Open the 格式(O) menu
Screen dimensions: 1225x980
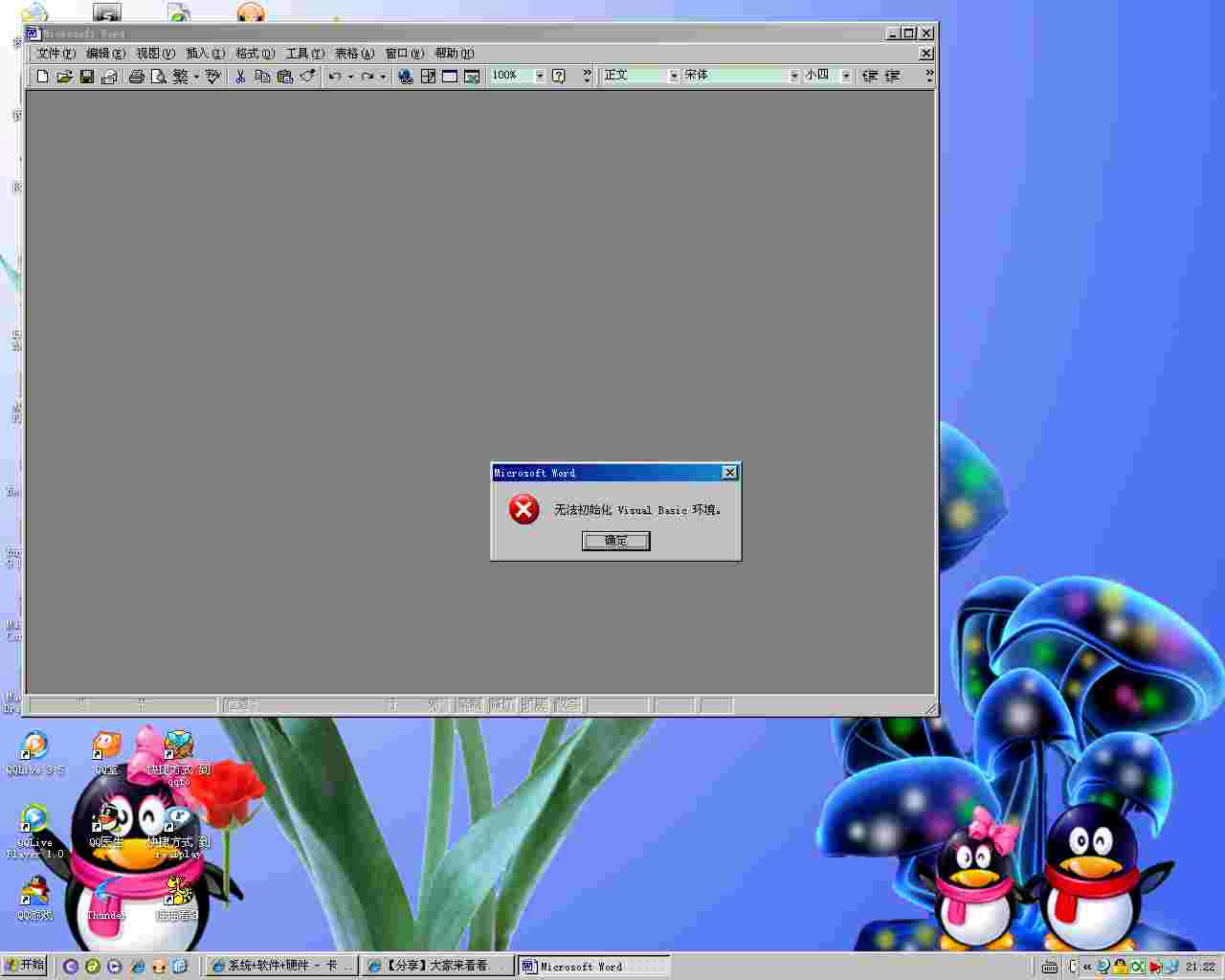point(255,54)
